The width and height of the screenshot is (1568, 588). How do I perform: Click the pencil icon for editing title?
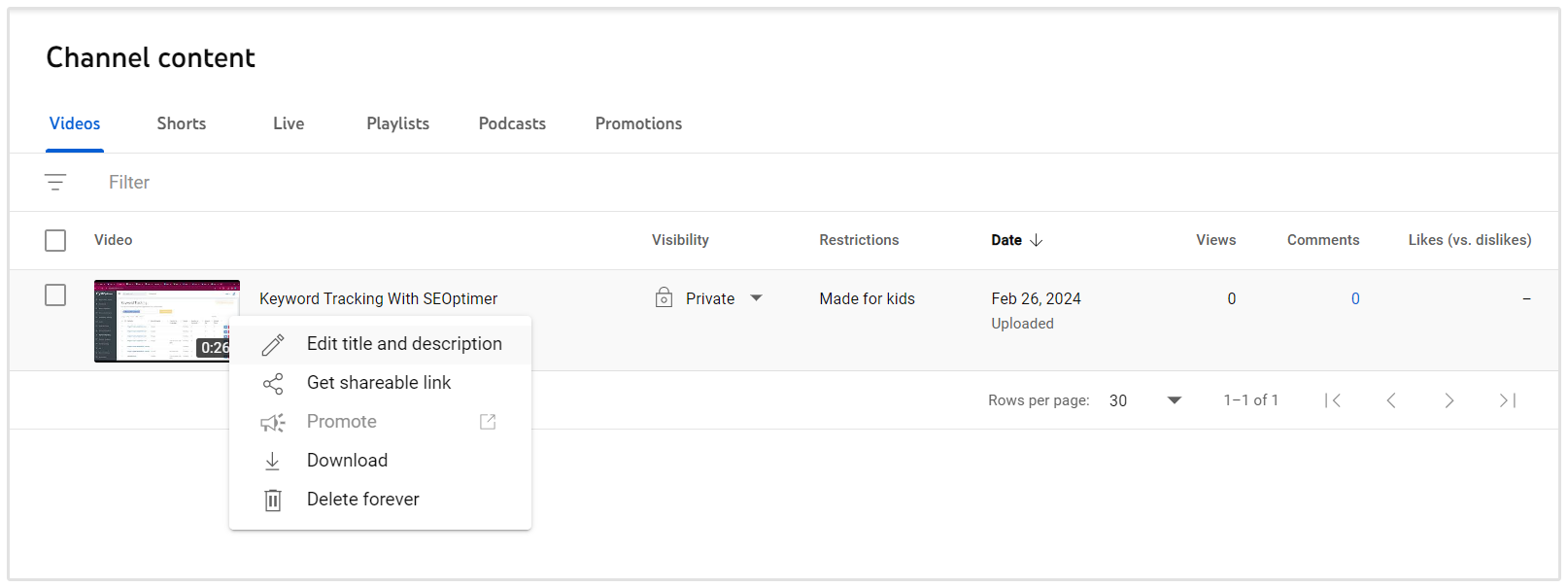[273, 344]
